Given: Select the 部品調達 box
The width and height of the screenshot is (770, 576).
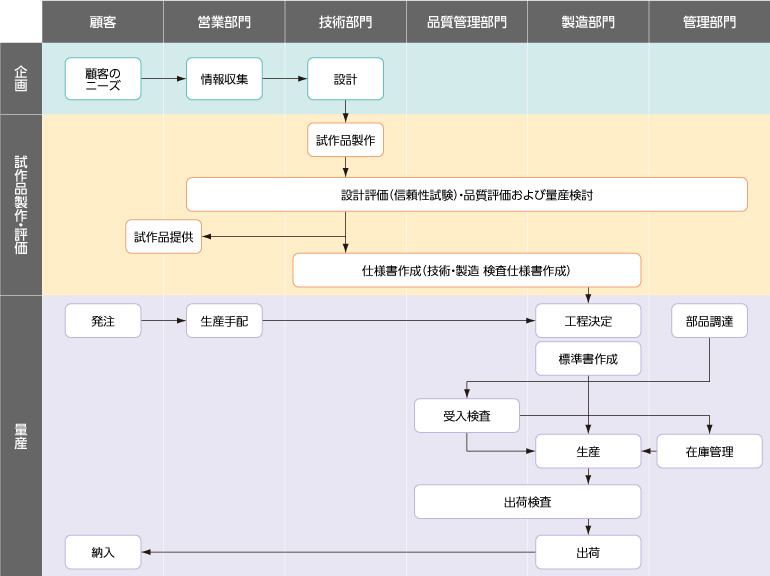Looking at the screenshot, I should [x=709, y=321].
